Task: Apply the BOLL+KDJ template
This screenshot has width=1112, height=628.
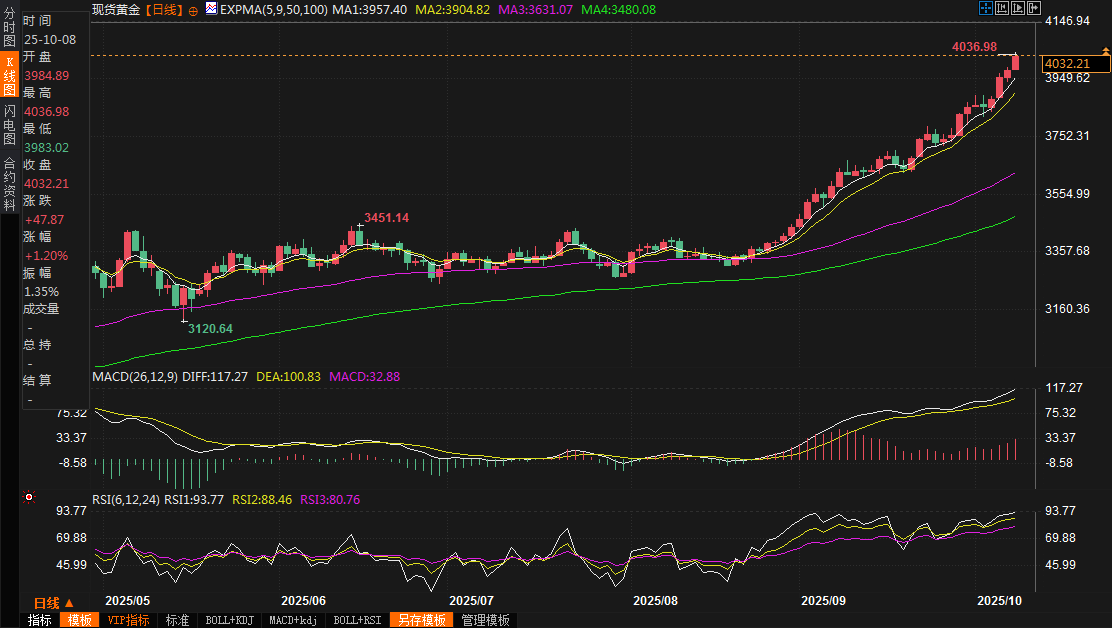Action: 229,620
